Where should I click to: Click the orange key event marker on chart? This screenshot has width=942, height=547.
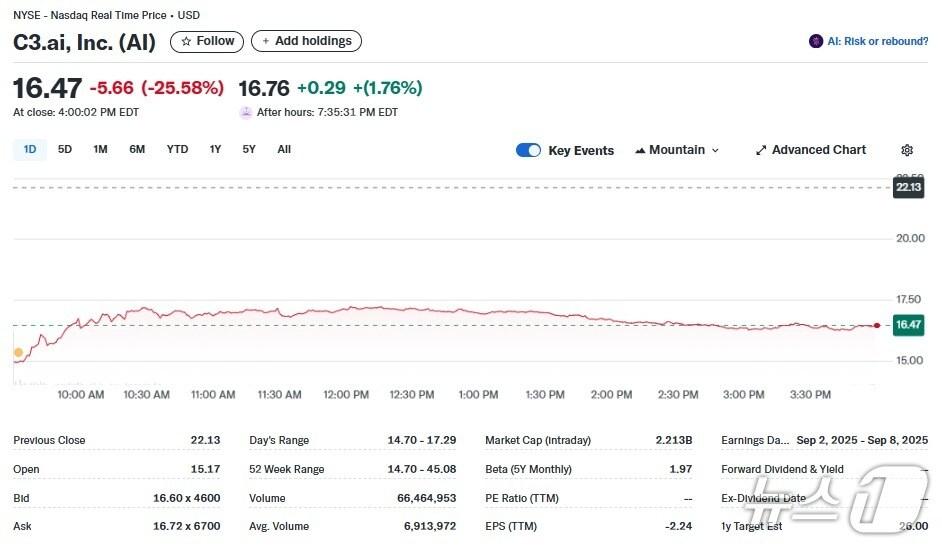[x=18, y=352]
